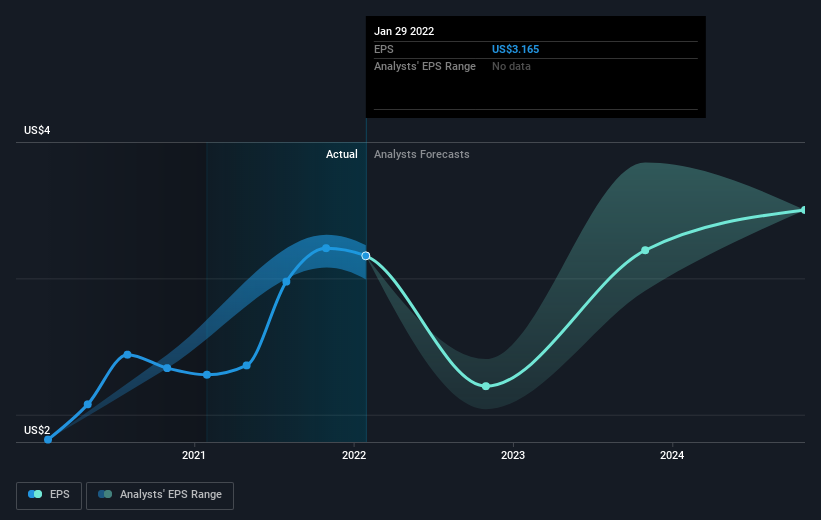821x520 pixels.
Task: Click the 2024 x-axis label
Action: [x=672, y=455]
